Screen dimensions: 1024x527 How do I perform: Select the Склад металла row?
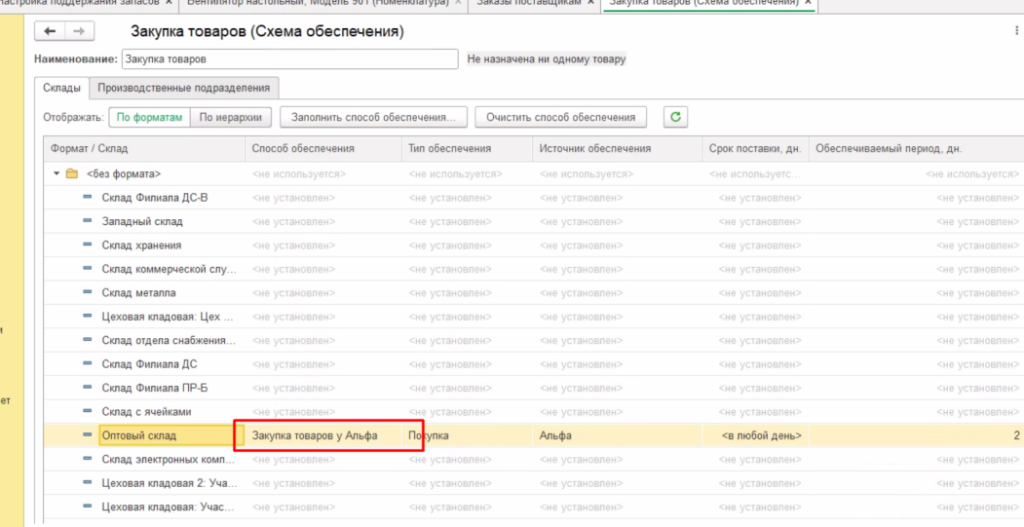(139, 292)
